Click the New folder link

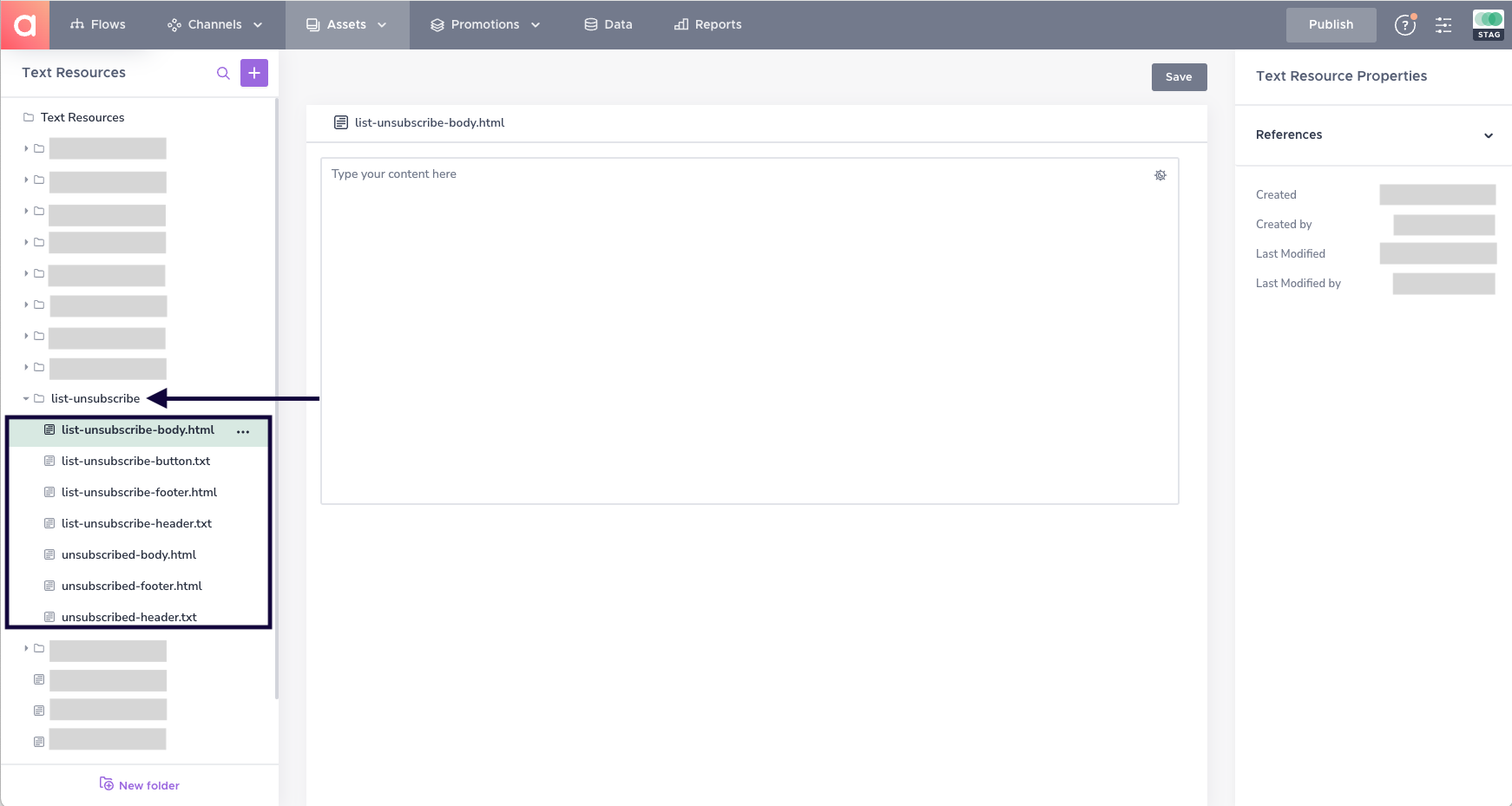(140, 784)
